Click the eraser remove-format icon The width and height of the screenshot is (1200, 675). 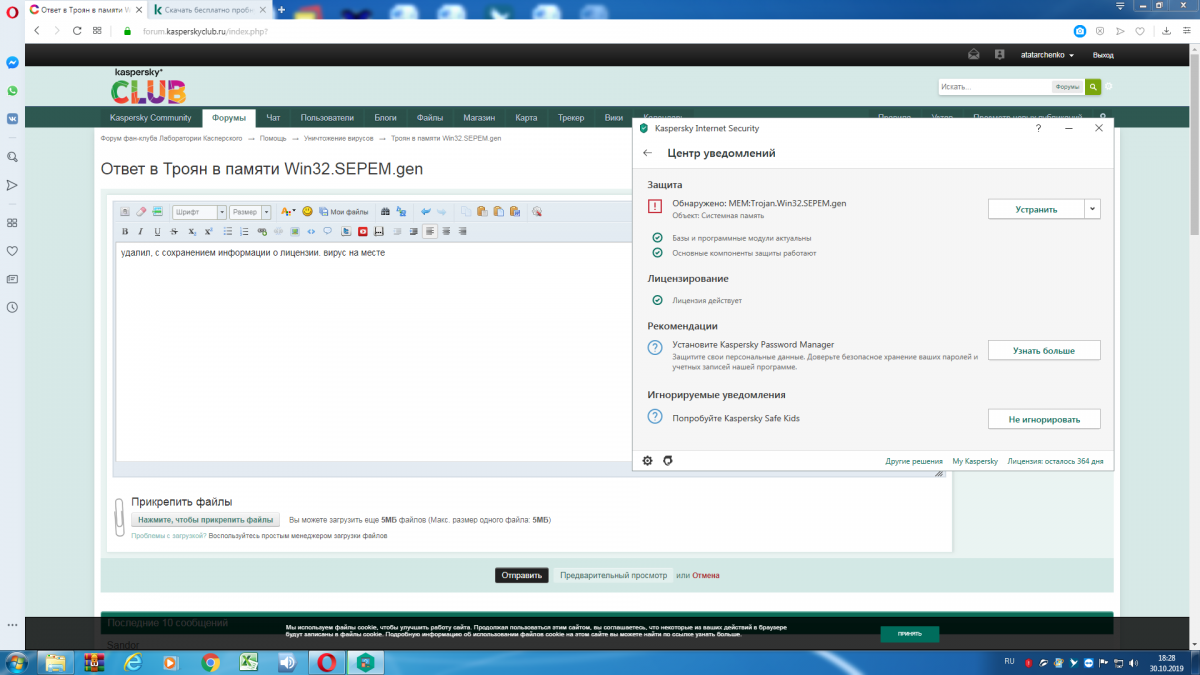pyautogui.click(x=141, y=212)
